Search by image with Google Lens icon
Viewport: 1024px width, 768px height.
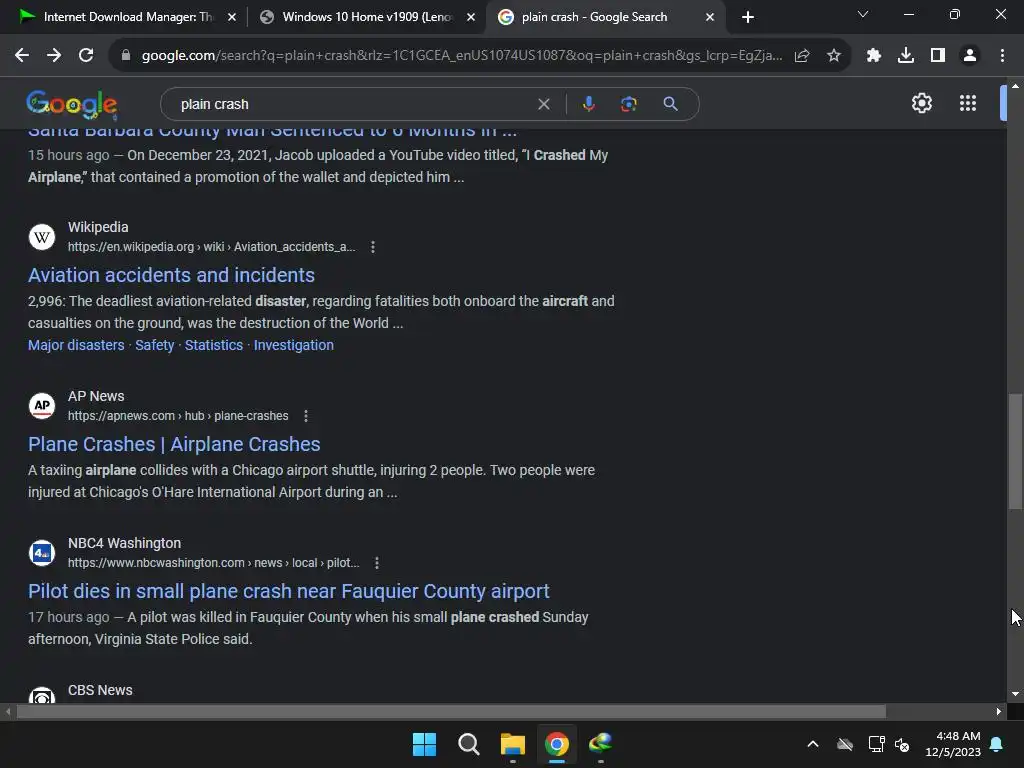pos(629,104)
